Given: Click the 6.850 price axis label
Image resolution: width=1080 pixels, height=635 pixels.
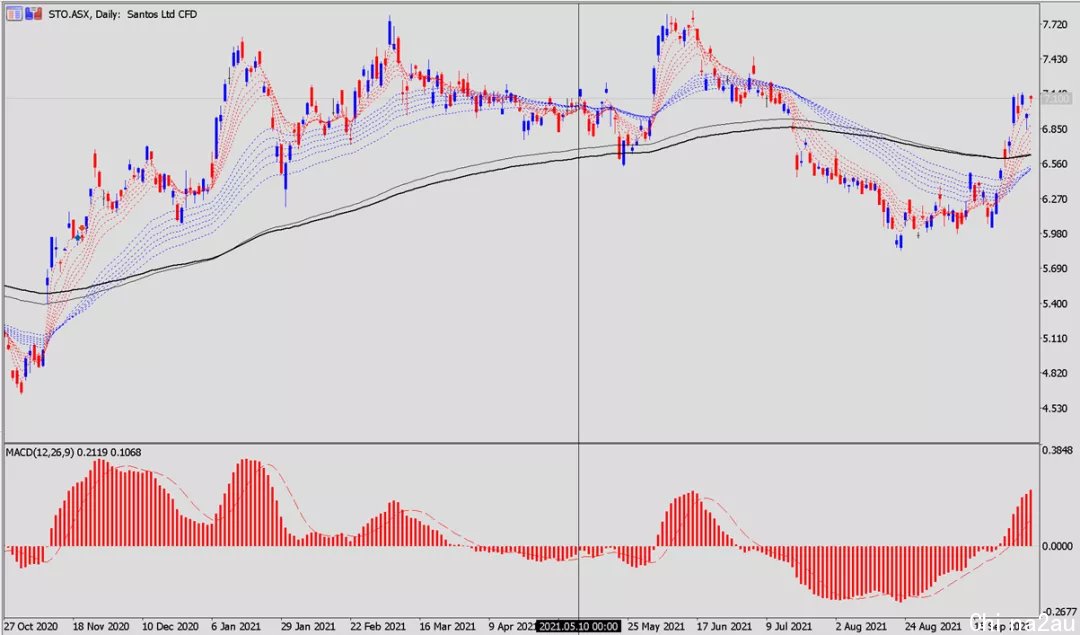Looking at the screenshot, I should [x=1055, y=129].
